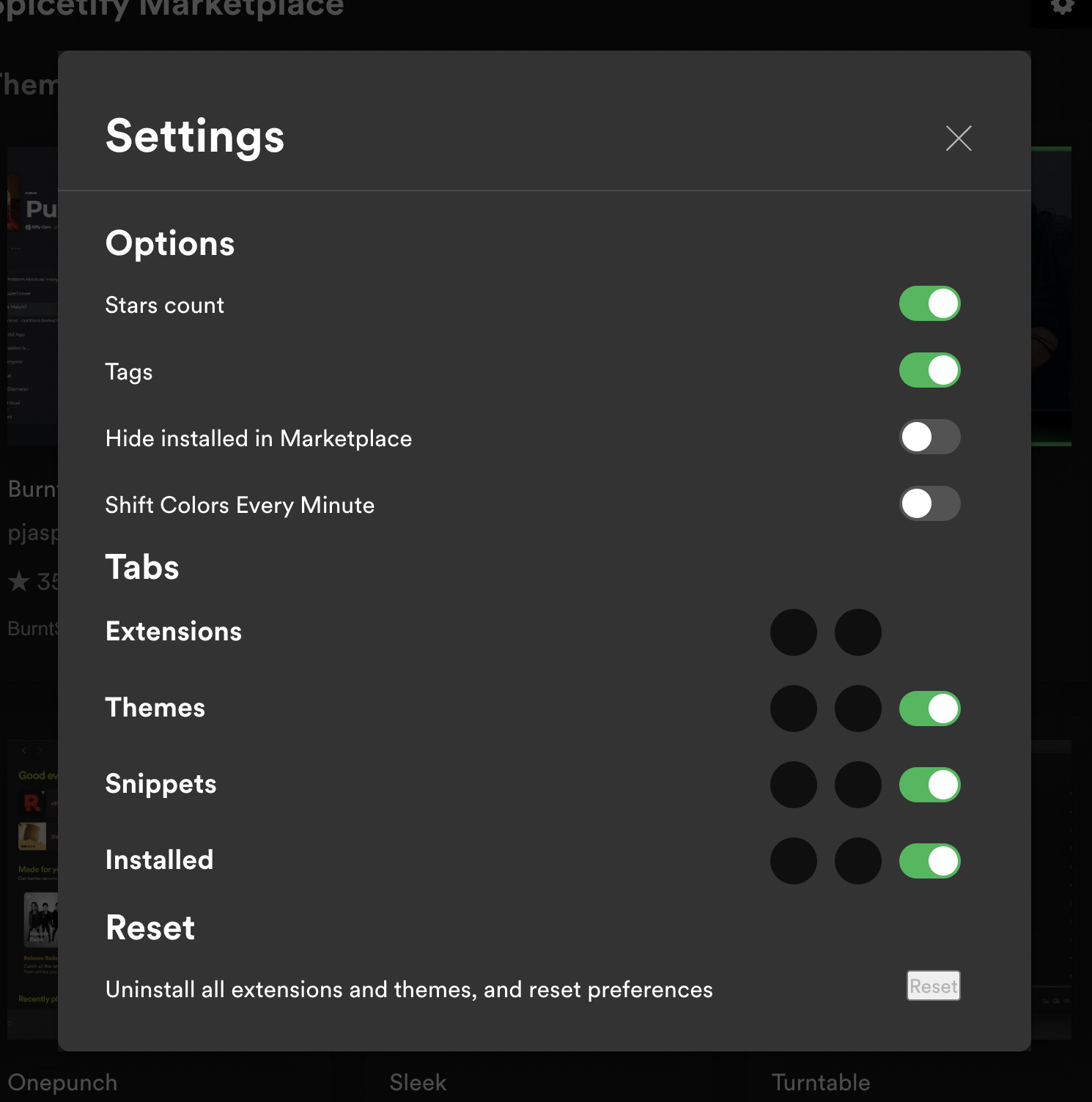Click the up arrow next to Snippets
The height and width of the screenshot is (1102, 1092).
point(793,785)
